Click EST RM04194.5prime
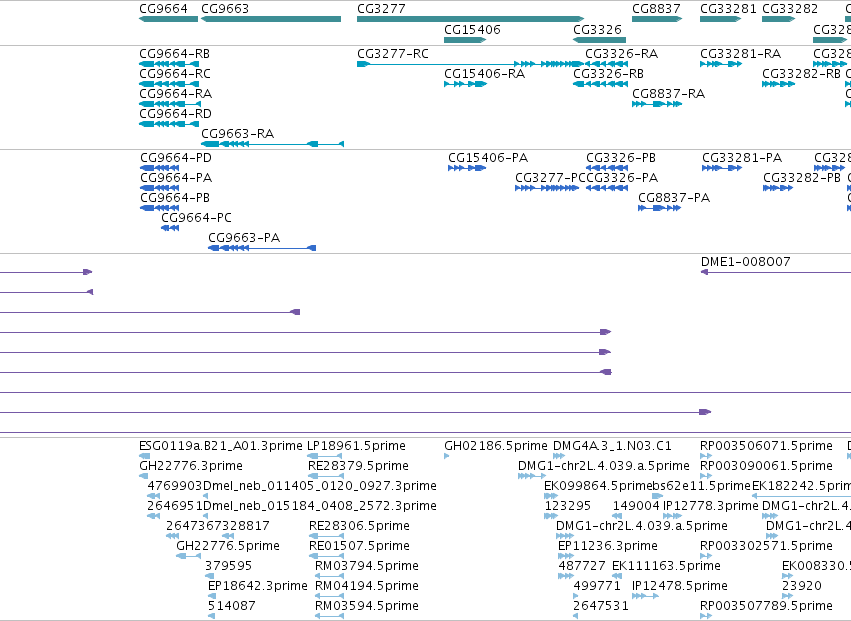The height and width of the screenshot is (621, 851). click(366, 586)
